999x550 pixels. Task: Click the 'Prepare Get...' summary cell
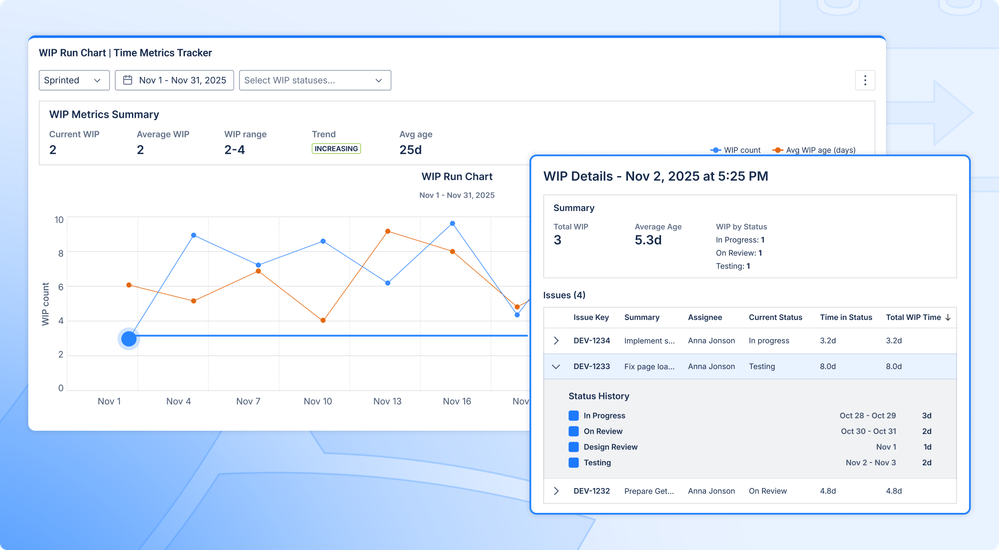[649, 491]
